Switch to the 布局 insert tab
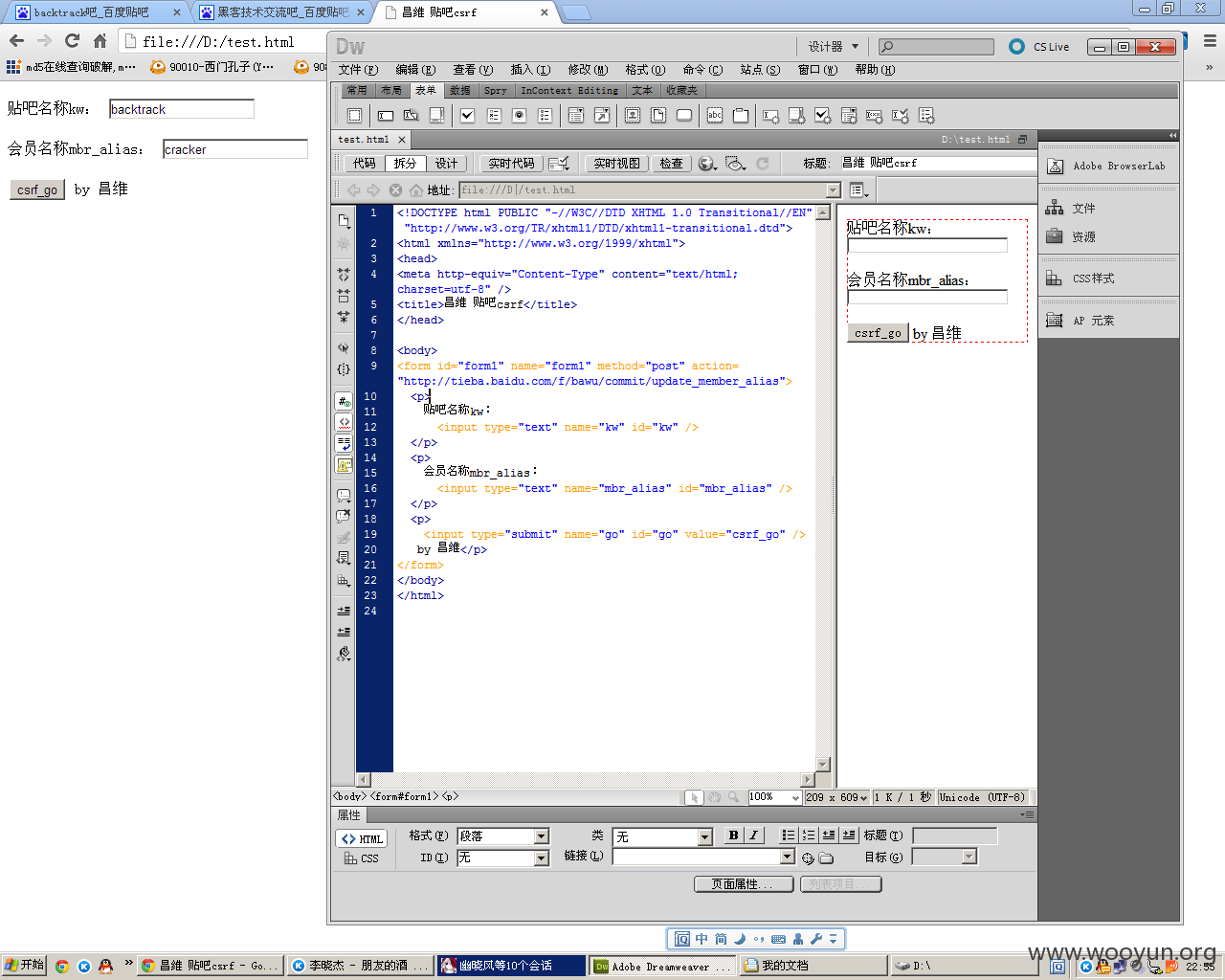Screen dimensions: 1225x980 click(x=390, y=91)
